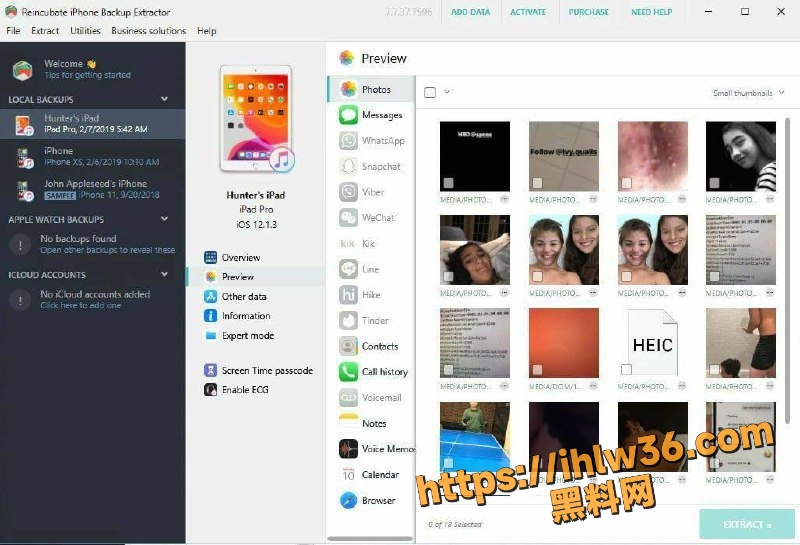Open options menu under orange image
Viewport: 800px width, 545px height.
pos(593,386)
